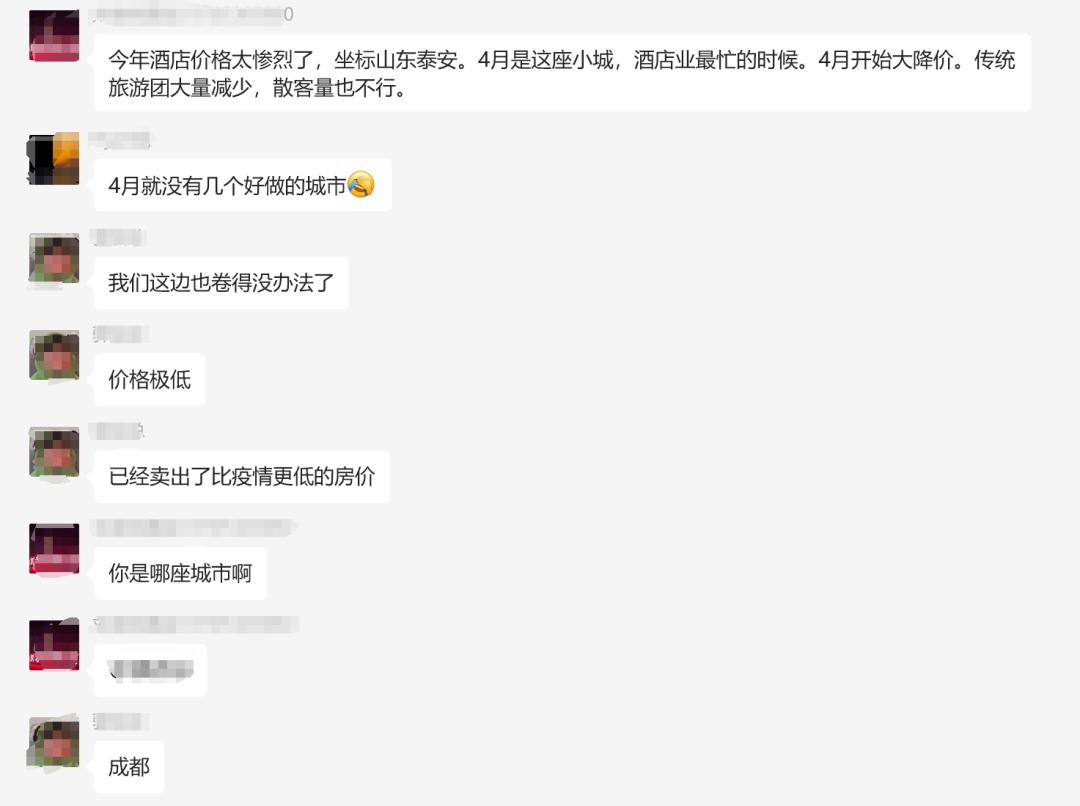Click avatar next to 价格极低 message
1080x806 pixels.
coord(54,355)
